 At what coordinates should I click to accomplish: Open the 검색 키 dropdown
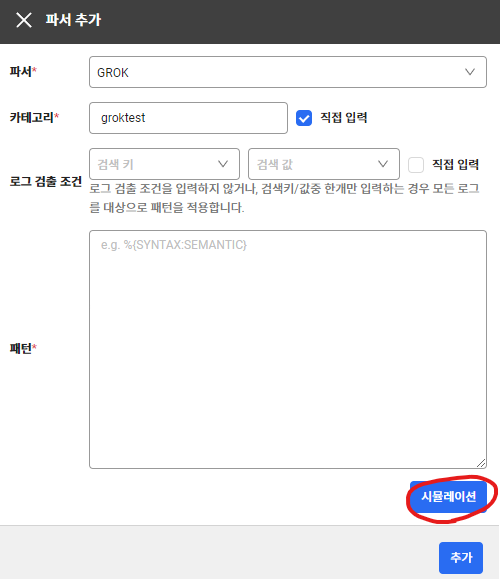click(164, 164)
